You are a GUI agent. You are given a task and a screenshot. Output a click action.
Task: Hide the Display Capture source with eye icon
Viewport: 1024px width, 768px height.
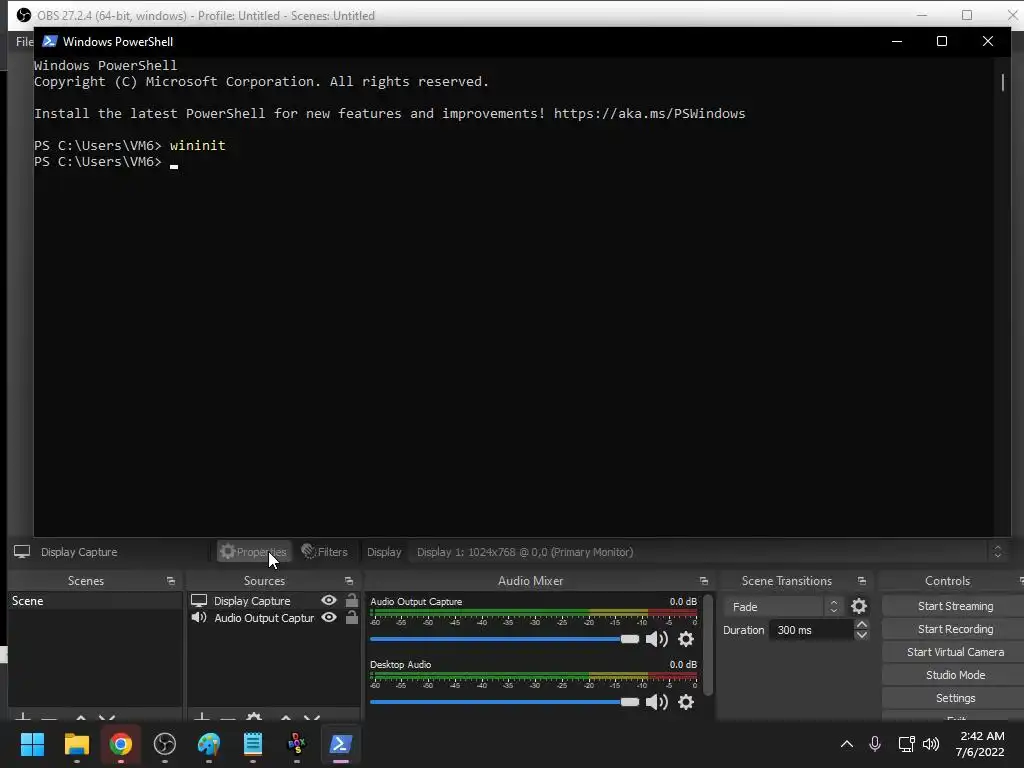coord(329,600)
